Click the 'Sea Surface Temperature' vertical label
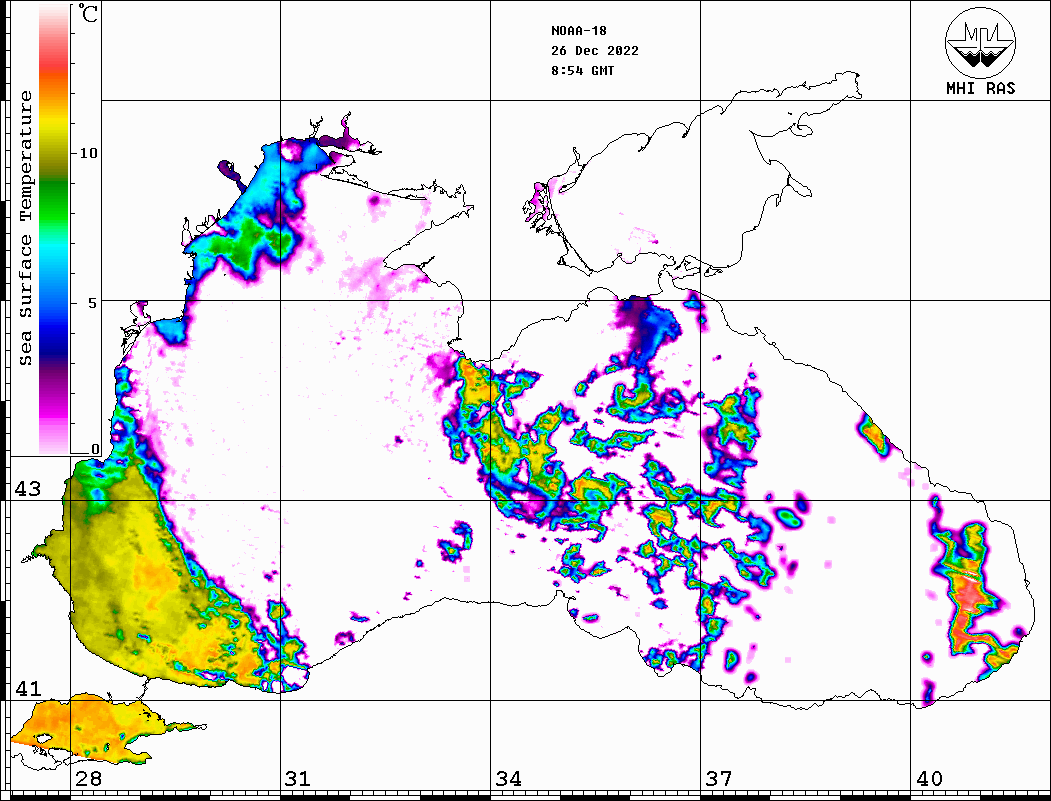Image resolution: width=1051 pixels, height=801 pixels. click(25, 228)
